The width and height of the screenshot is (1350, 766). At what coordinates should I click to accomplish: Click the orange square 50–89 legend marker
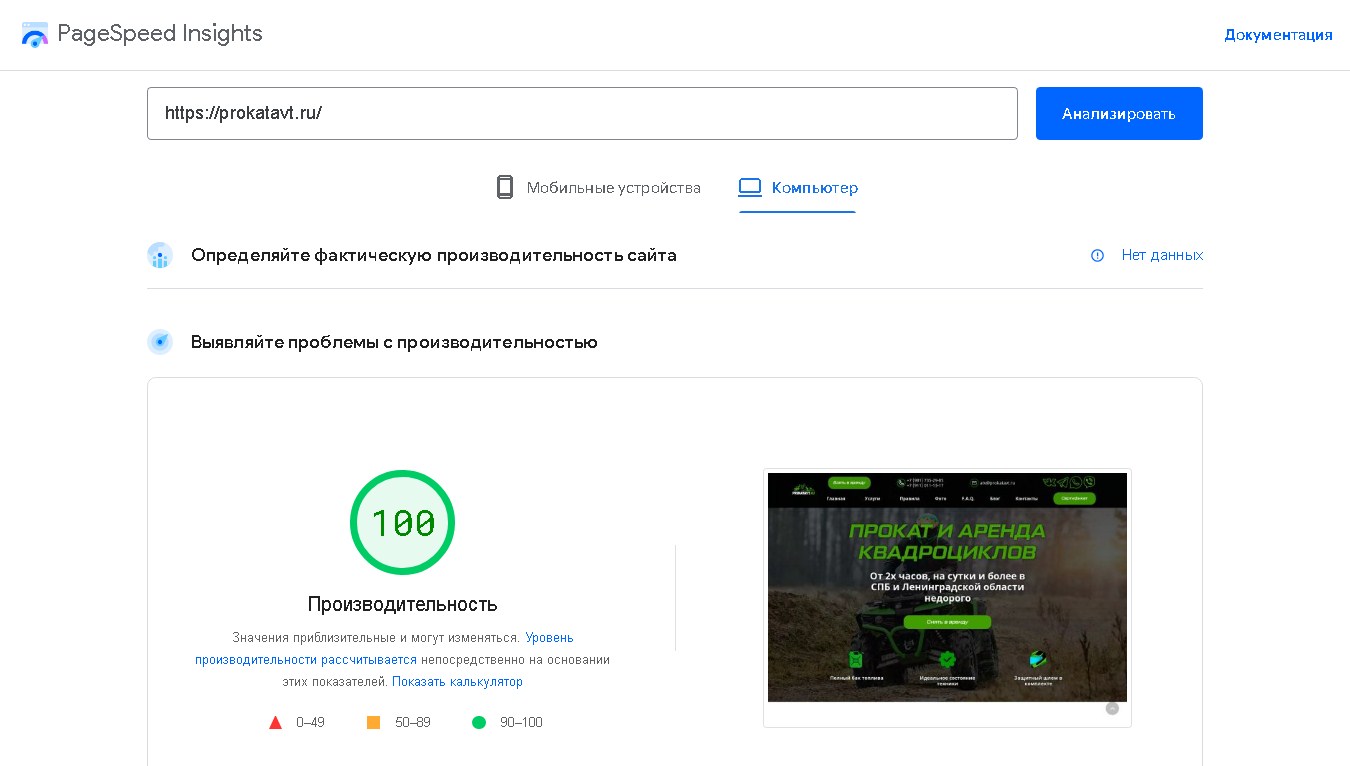point(374,722)
